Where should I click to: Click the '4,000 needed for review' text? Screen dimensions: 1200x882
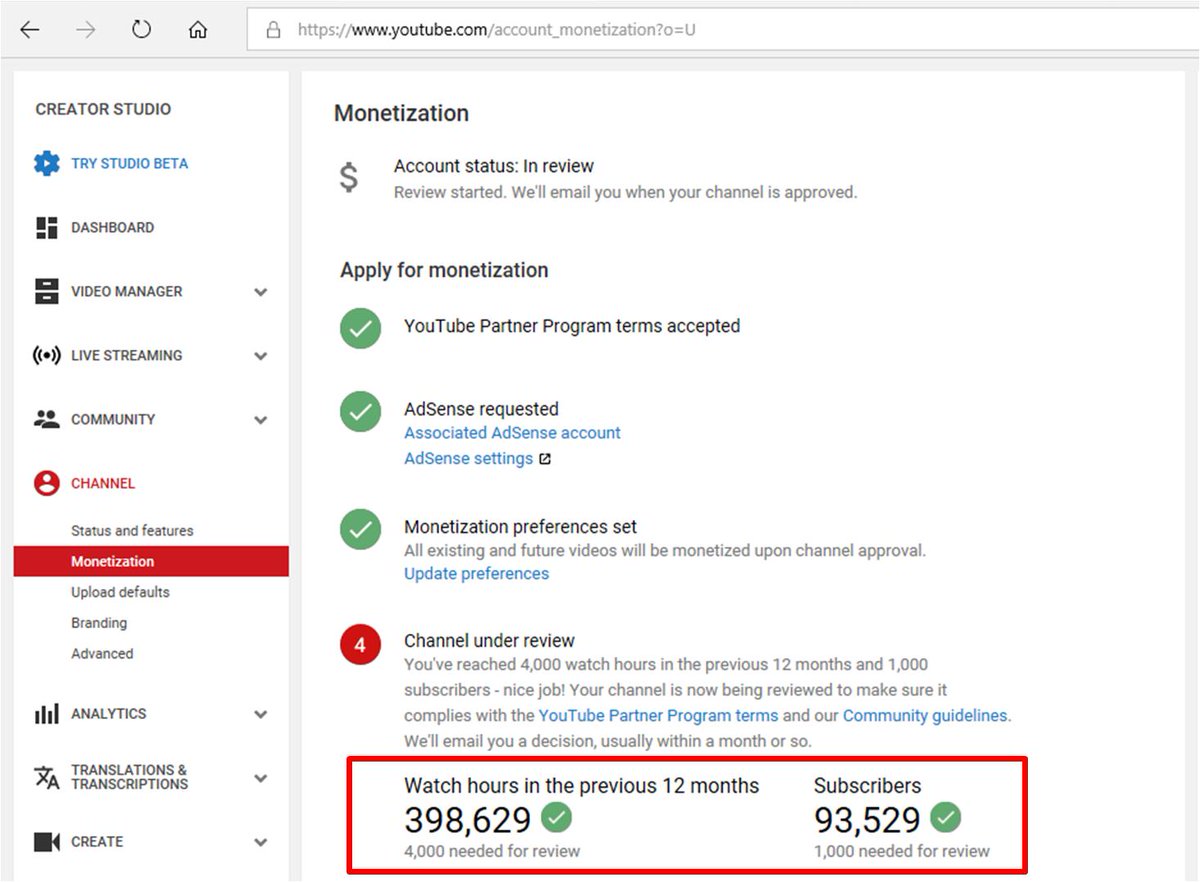coord(492,851)
